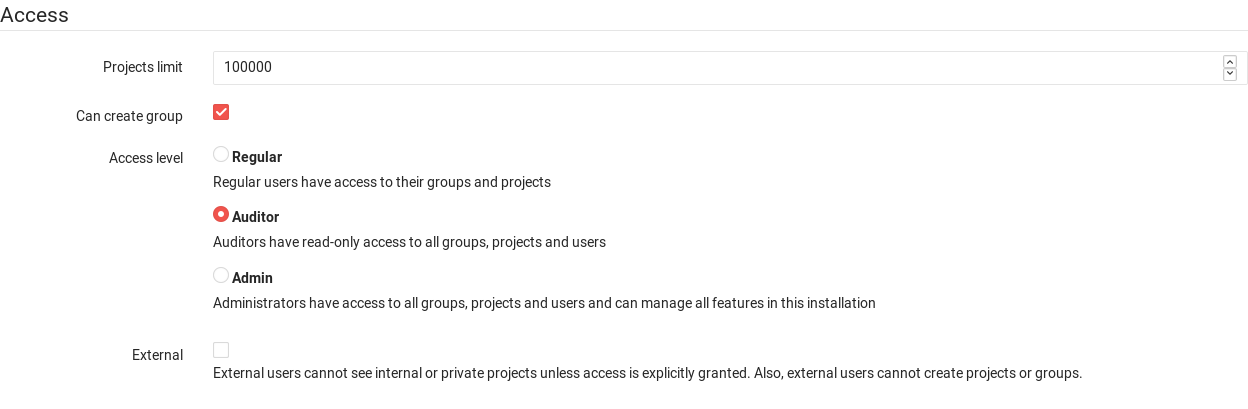The image size is (1248, 409).
Task: Click the Projects limit field label
Action: [x=143, y=67]
